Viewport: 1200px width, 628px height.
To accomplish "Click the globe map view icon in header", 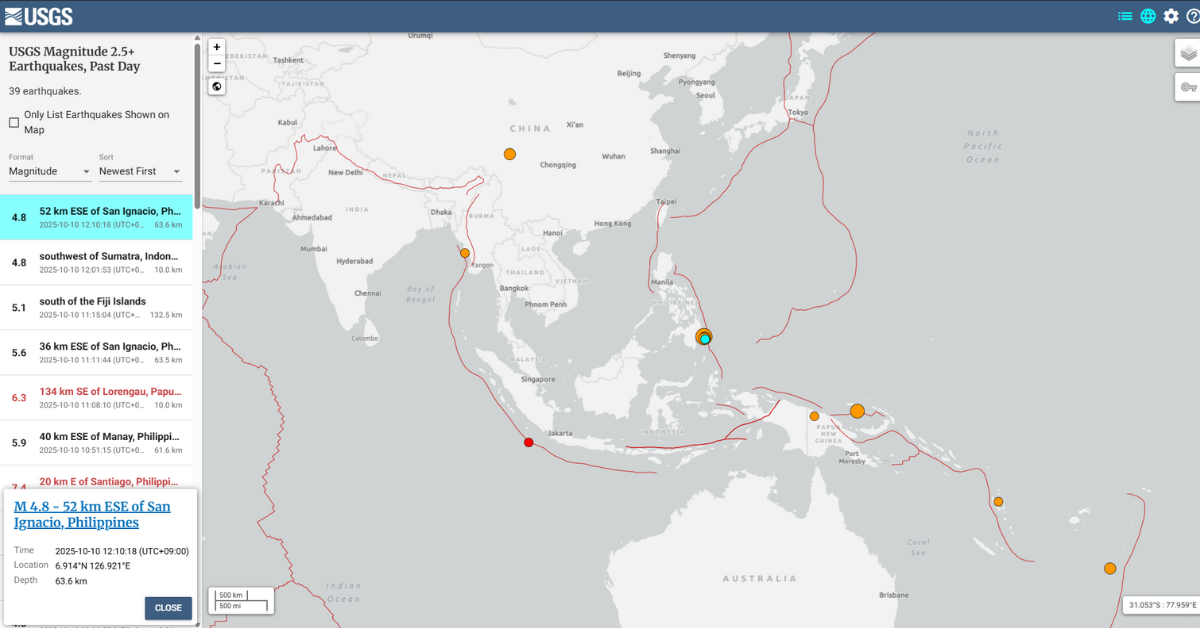I will [x=1148, y=16].
